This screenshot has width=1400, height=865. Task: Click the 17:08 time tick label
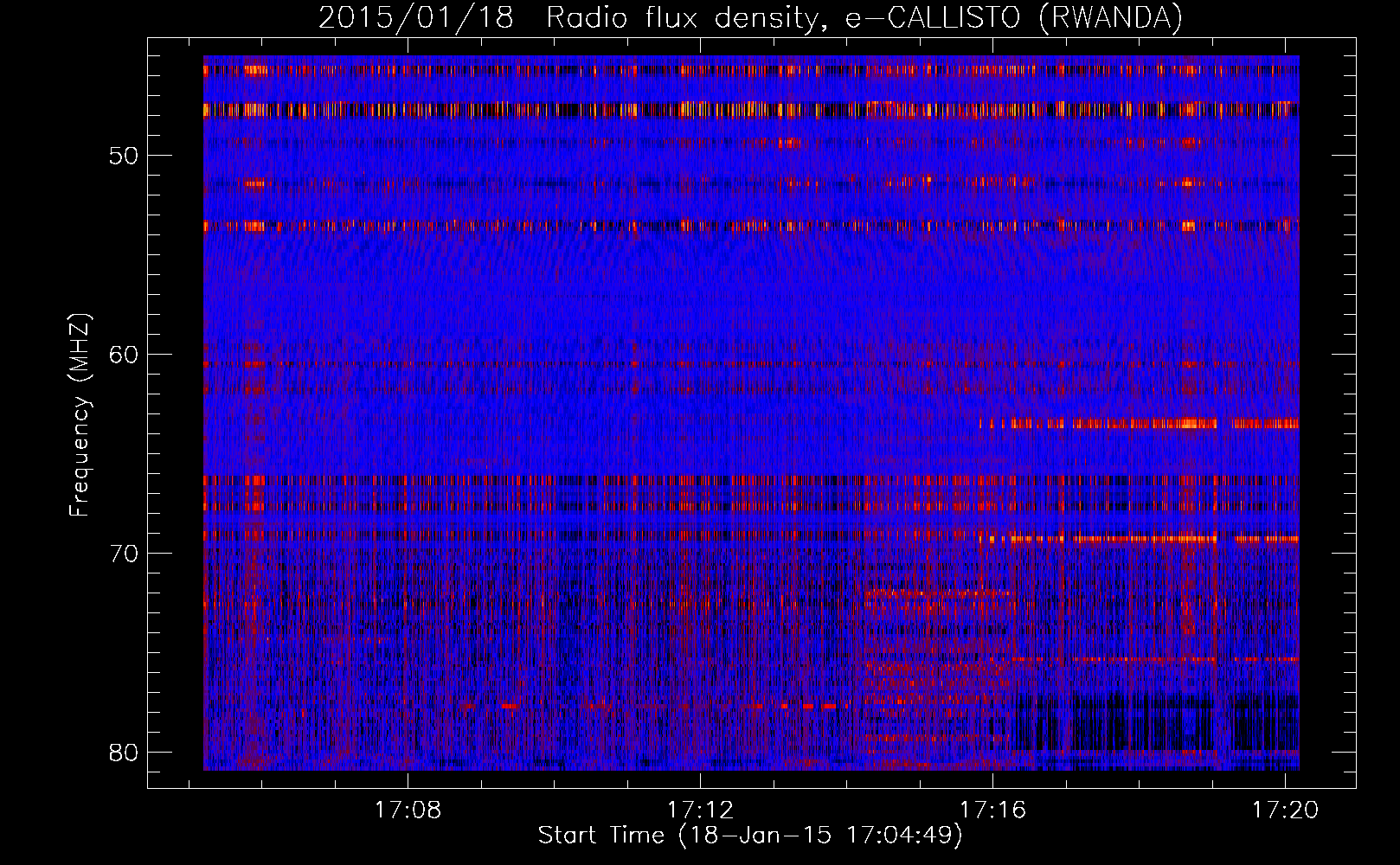tap(408, 810)
